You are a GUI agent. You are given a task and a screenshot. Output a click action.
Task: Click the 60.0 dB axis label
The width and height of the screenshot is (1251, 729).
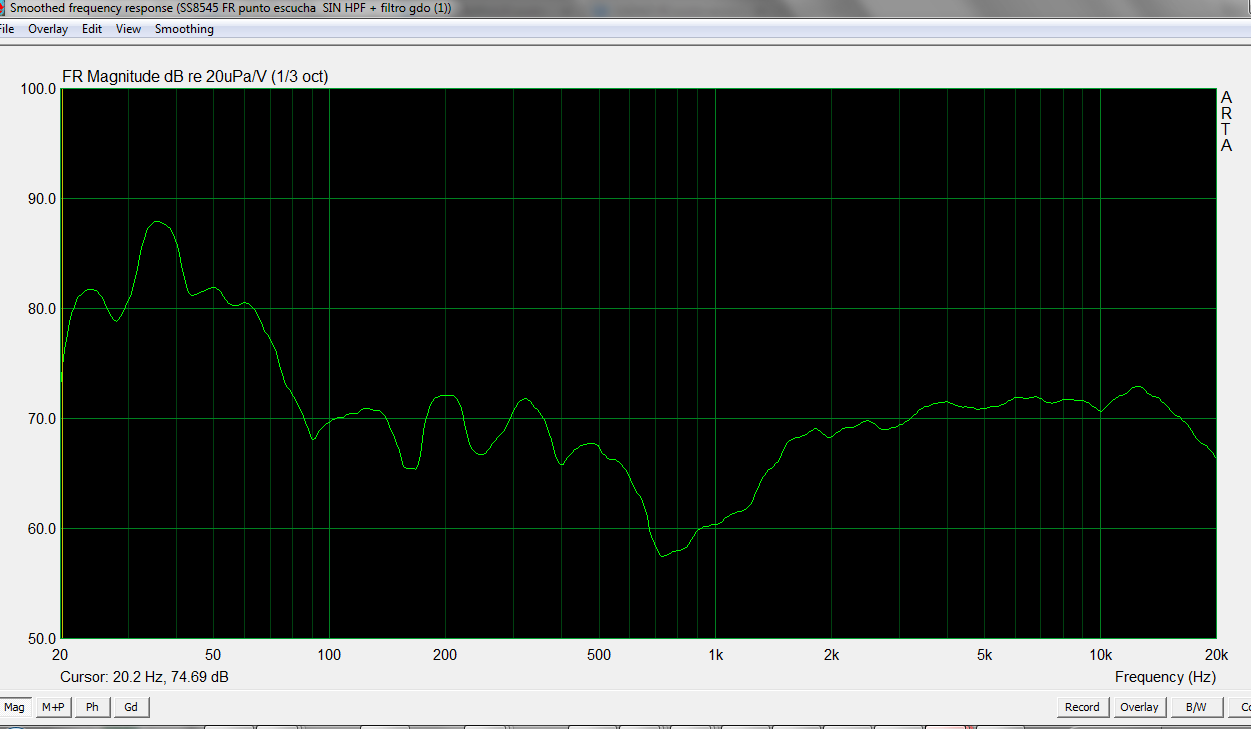click(43, 529)
